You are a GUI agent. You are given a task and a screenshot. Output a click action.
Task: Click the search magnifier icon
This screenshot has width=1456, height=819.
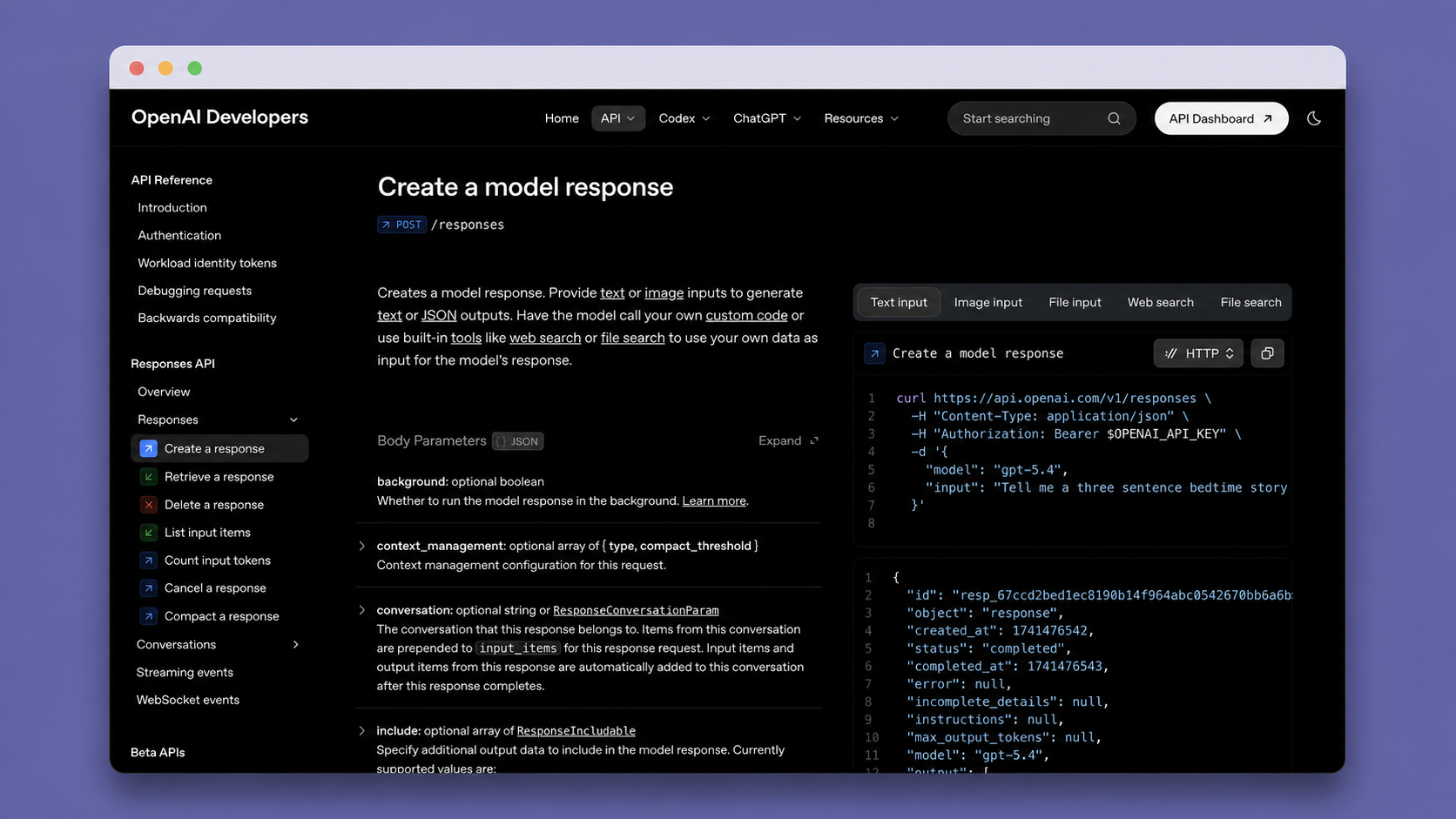click(x=1114, y=118)
